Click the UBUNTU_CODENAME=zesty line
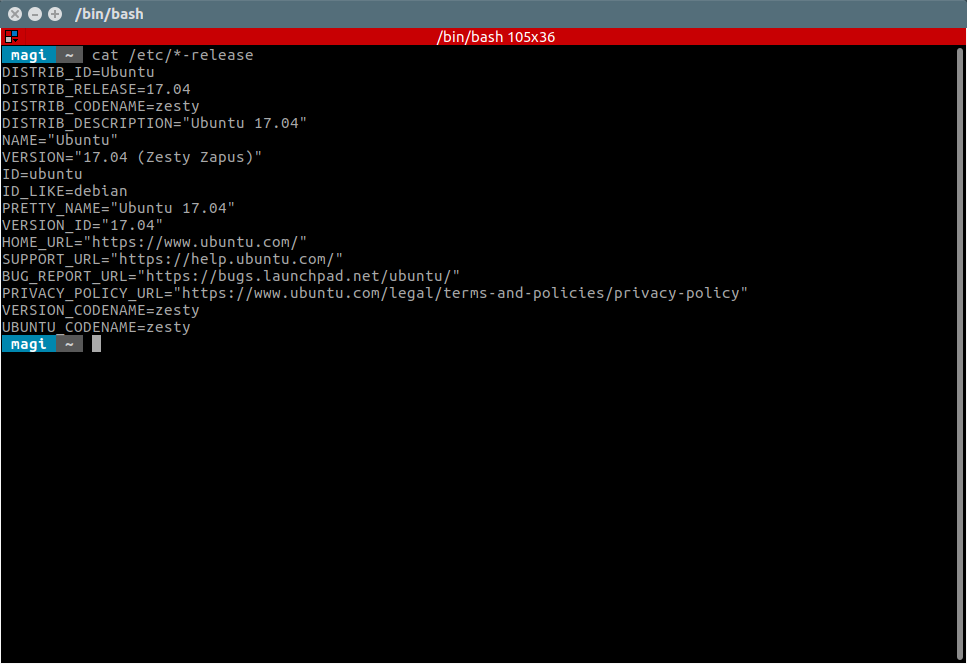Image resolution: width=967 pixels, height=664 pixels. (x=96, y=327)
